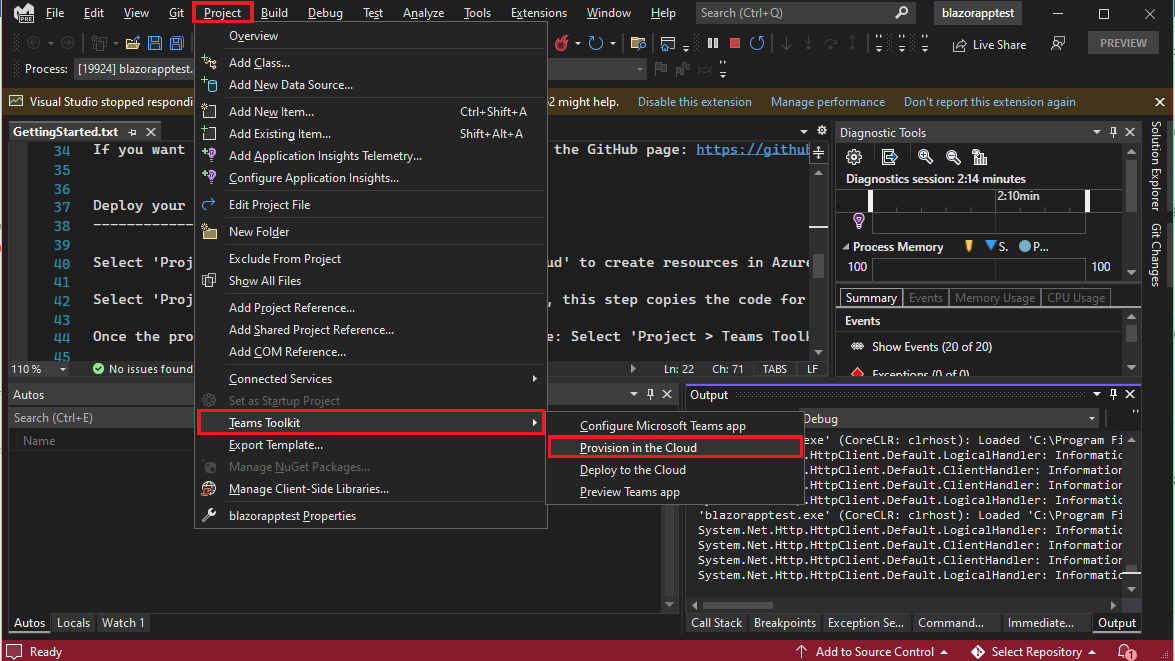Screen dimensions: 1175x661
Task: Pin the GettingStarted.txt tab
Action: pyautogui.click(x=132, y=132)
